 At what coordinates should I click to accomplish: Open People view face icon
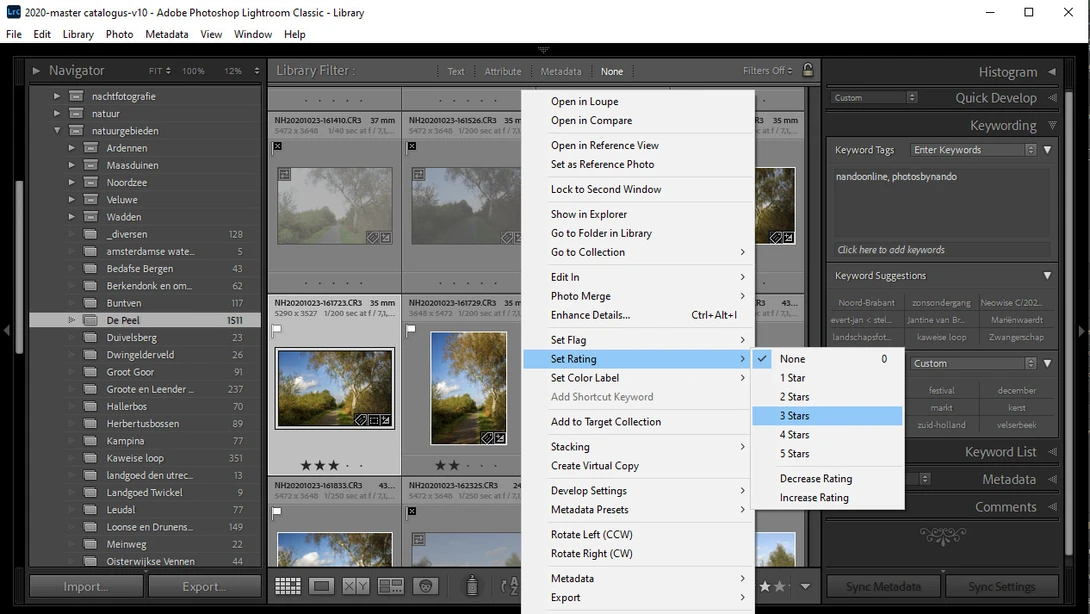(x=425, y=586)
